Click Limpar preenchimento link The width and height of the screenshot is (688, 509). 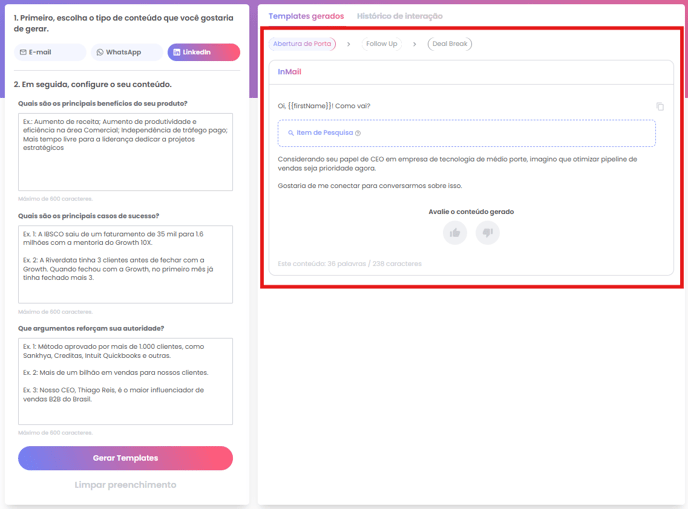tap(125, 485)
